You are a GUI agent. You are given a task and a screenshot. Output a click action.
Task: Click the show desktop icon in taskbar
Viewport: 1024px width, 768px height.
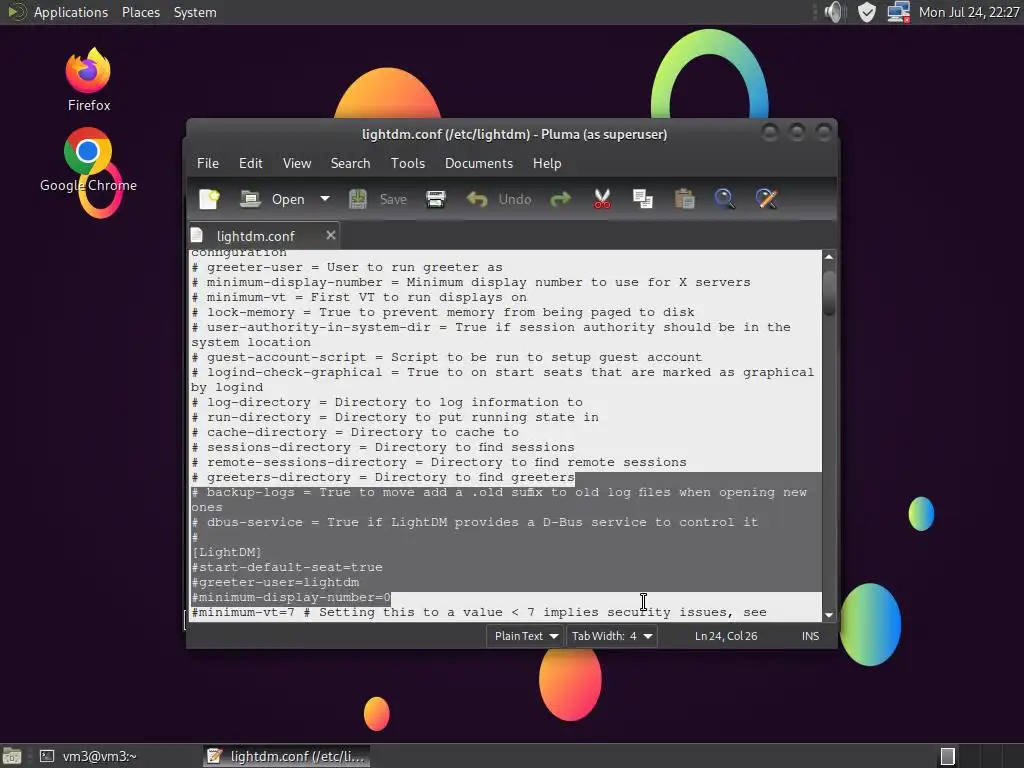(12, 756)
